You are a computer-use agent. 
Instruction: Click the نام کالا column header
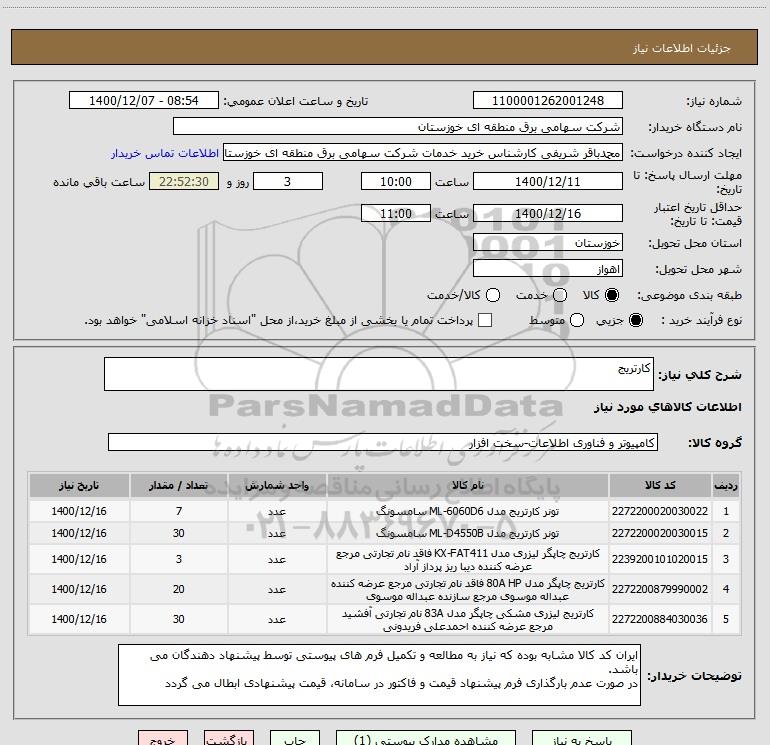pyautogui.click(x=468, y=485)
